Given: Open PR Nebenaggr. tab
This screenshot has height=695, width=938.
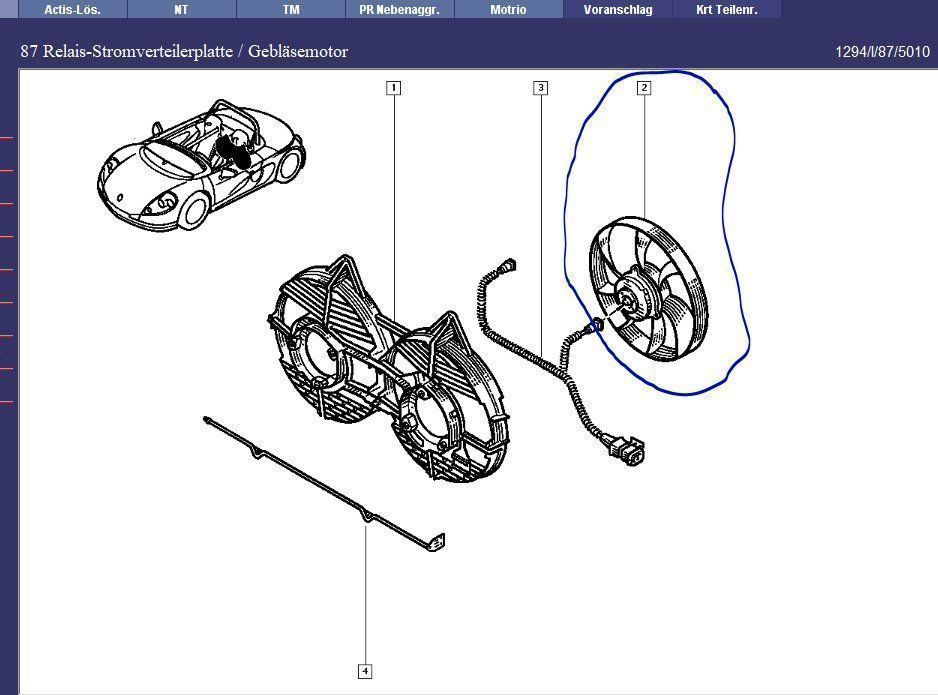Looking at the screenshot, I should (400, 10).
